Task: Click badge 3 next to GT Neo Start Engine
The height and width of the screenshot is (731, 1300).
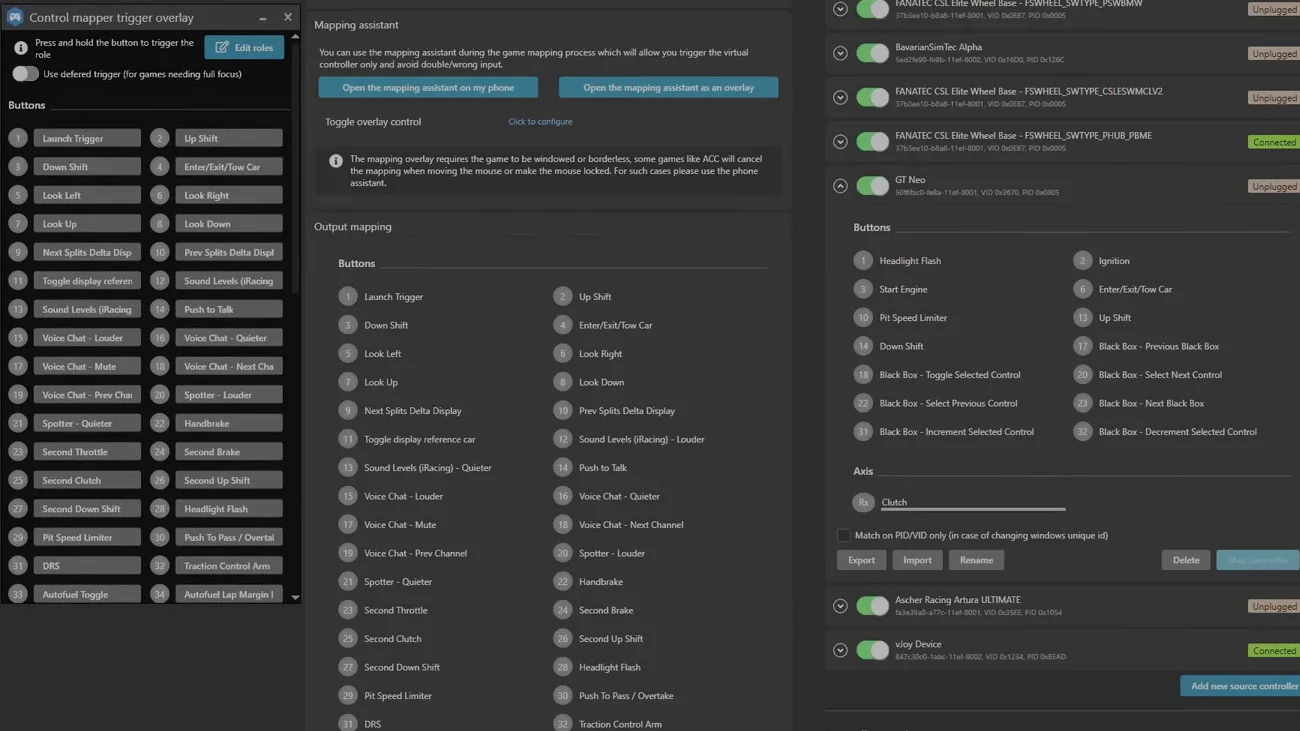Action: pyautogui.click(x=863, y=289)
